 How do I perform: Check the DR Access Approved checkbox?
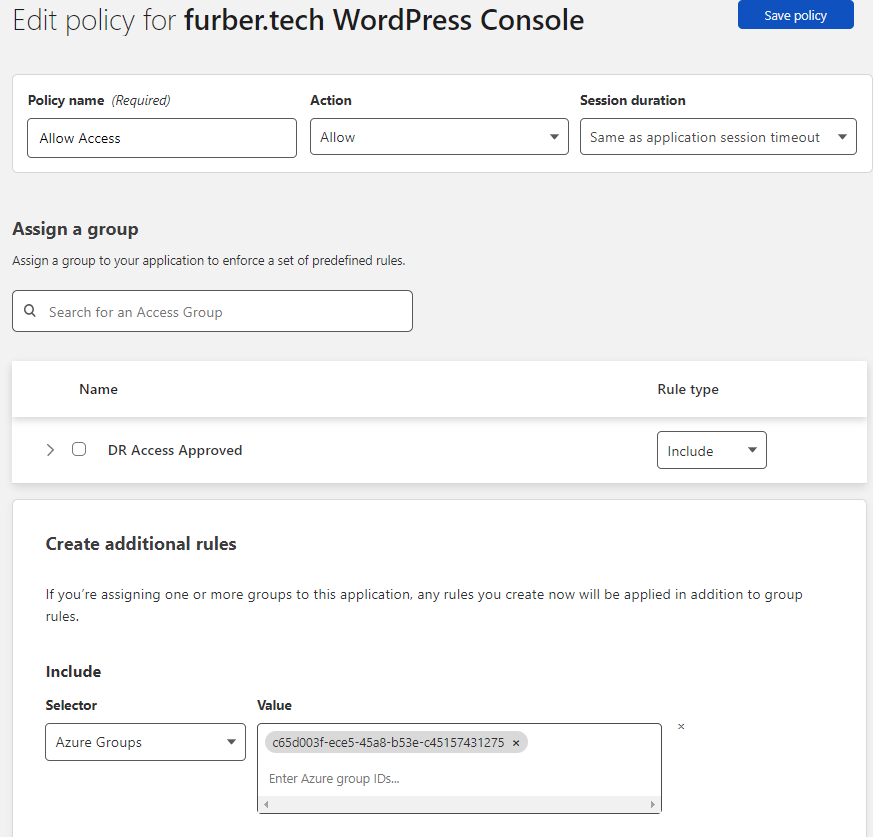click(79, 449)
